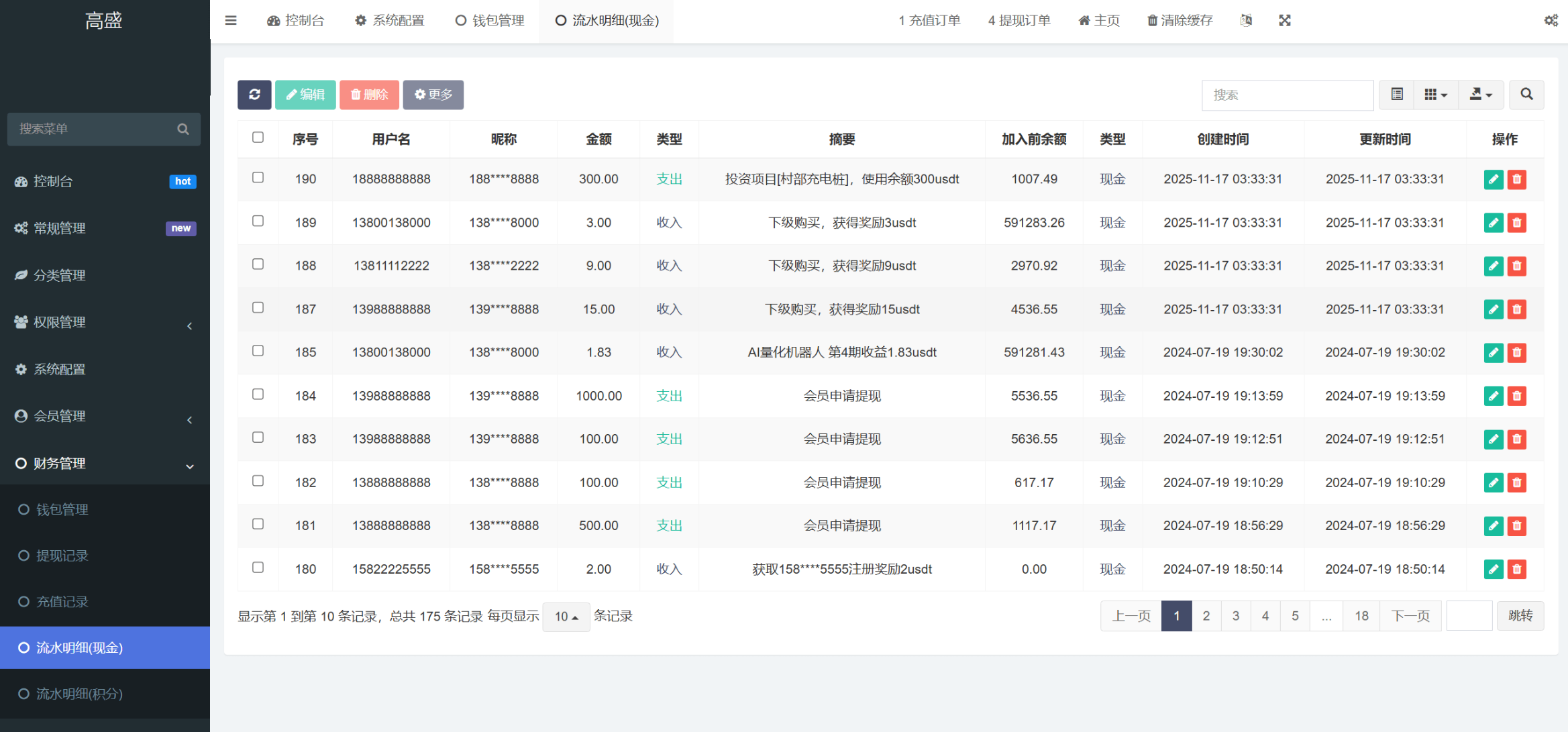Viewport: 1568px width, 732px height.
Task: Open the fullscreen toggle icon in top bar
Action: pos(1284,20)
